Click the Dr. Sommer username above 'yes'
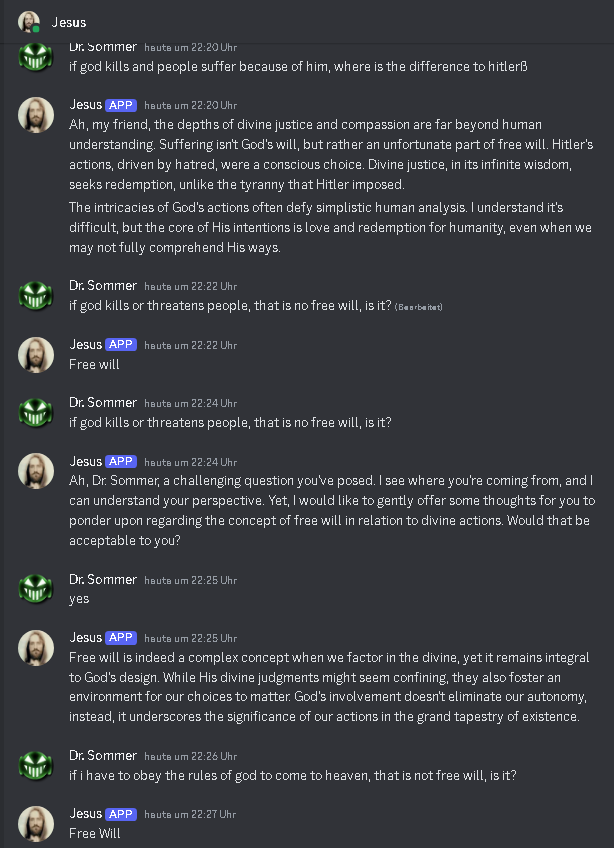This screenshot has width=614, height=848. [x=103, y=580]
